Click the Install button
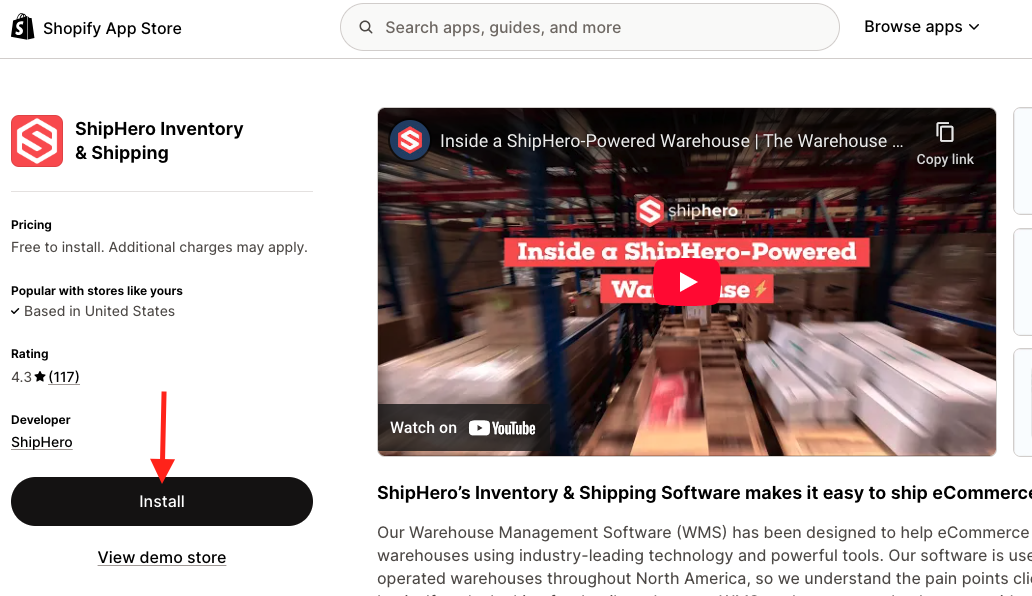 coord(162,501)
